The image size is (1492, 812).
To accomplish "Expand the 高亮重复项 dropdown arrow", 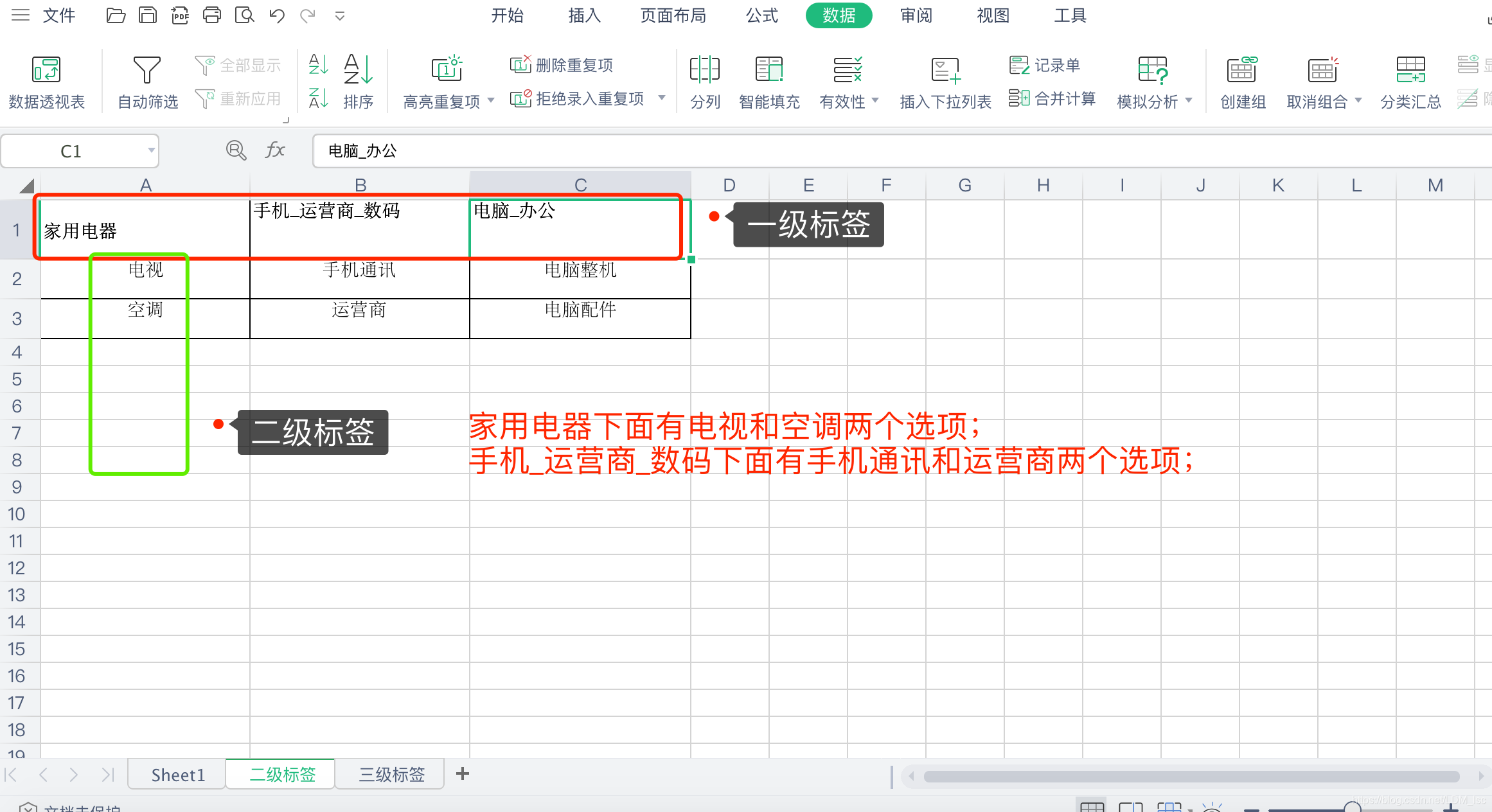I will coord(491,100).
